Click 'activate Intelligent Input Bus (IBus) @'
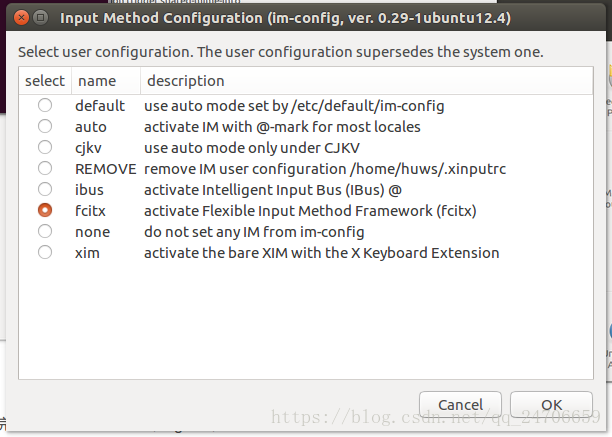The width and height of the screenshot is (612, 437). pyautogui.click(x=273, y=190)
